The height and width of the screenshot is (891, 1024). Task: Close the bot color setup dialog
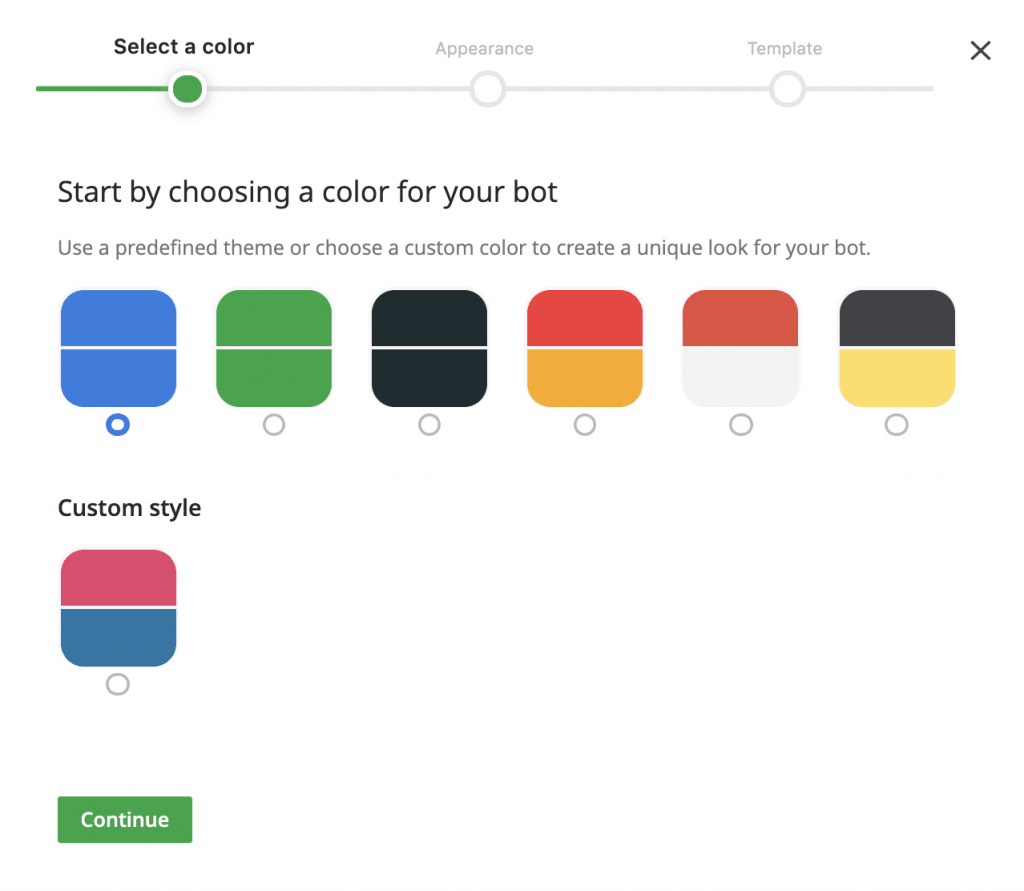[980, 51]
